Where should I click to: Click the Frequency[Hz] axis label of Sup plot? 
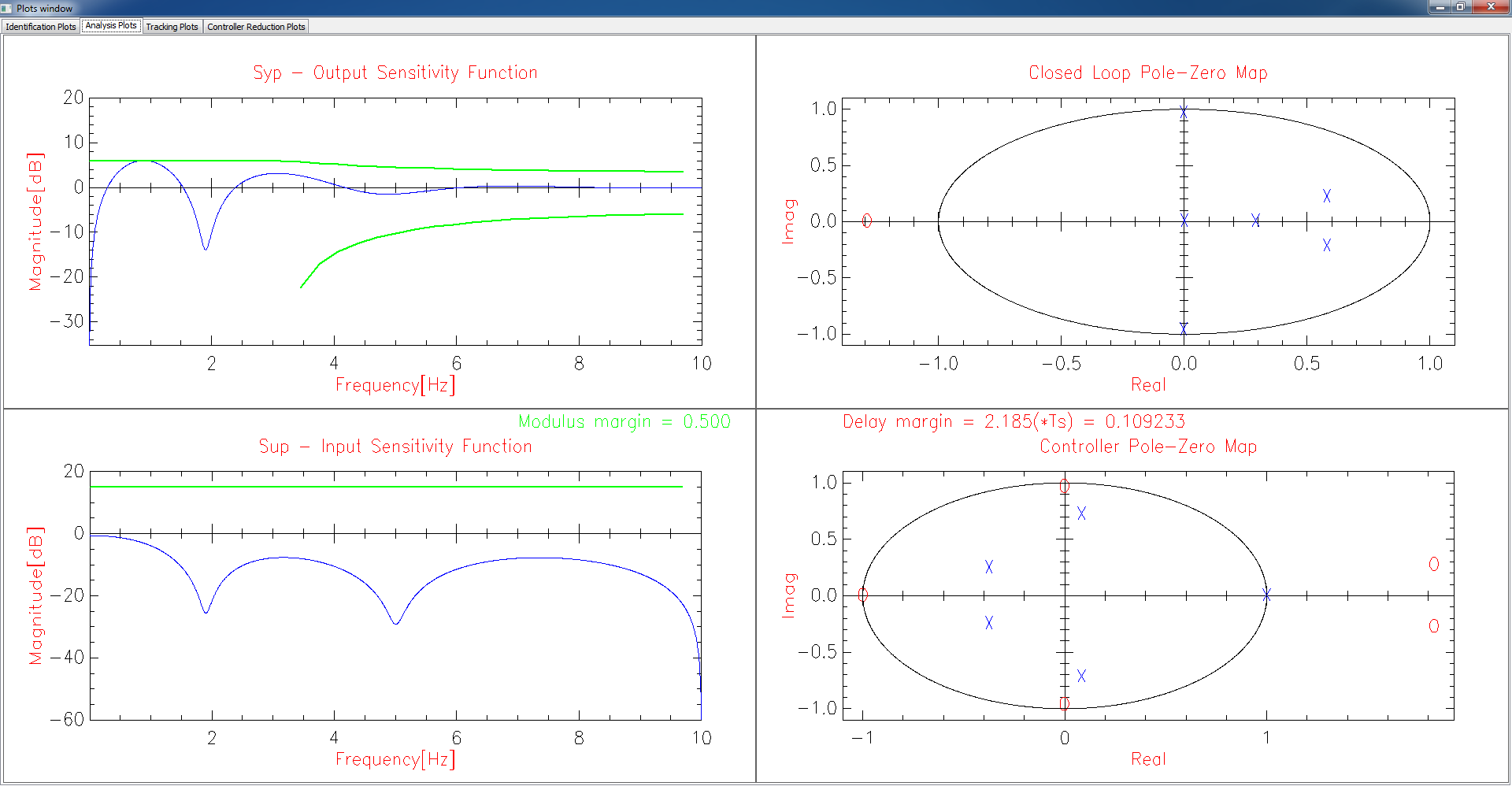(x=395, y=758)
